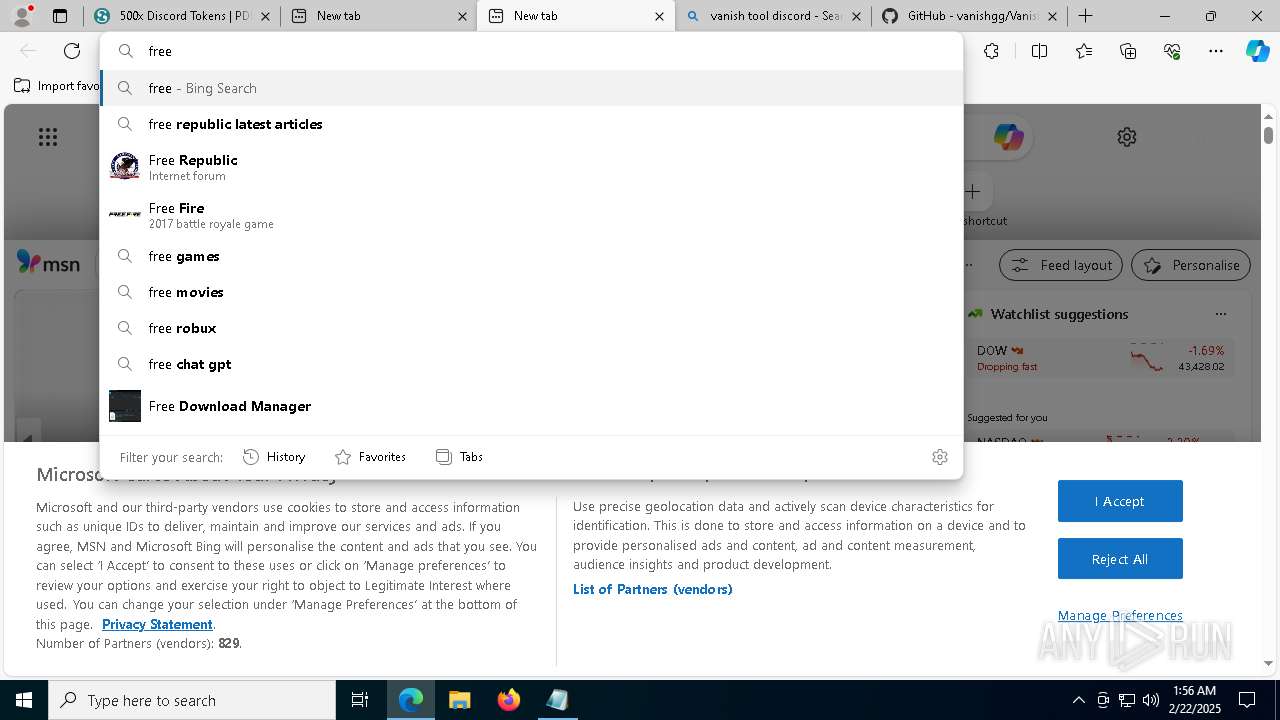Refresh the page with the reload icon
This screenshot has height=720, width=1280.
pyautogui.click(x=72, y=51)
